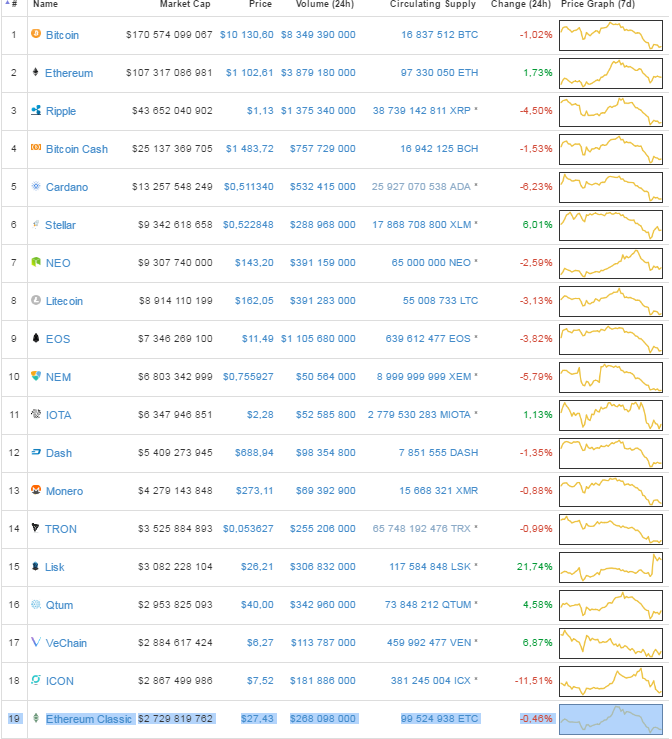Open Dash 24h volume $98 354 800
The height and width of the screenshot is (739, 672).
pyautogui.click(x=323, y=453)
